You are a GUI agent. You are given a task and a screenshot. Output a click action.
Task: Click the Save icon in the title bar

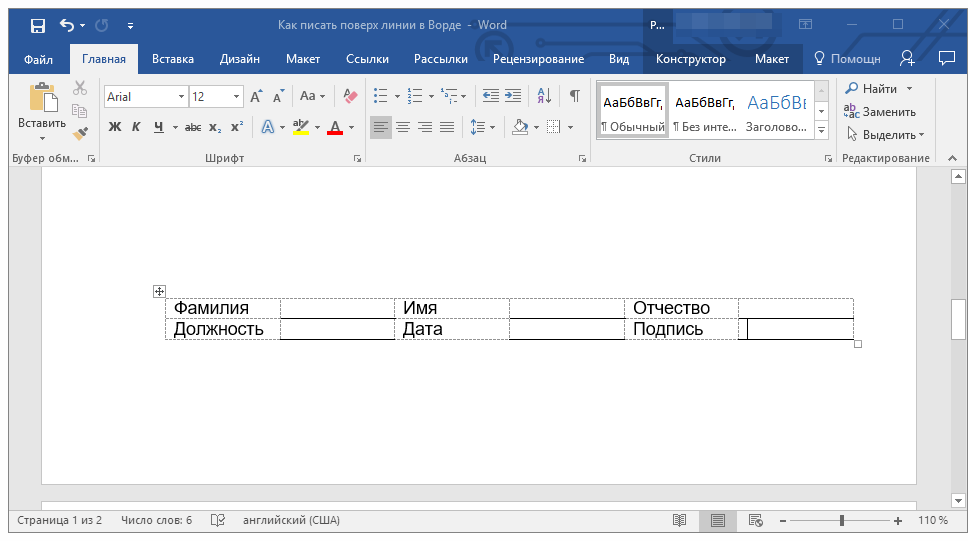(x=37, y=25)
